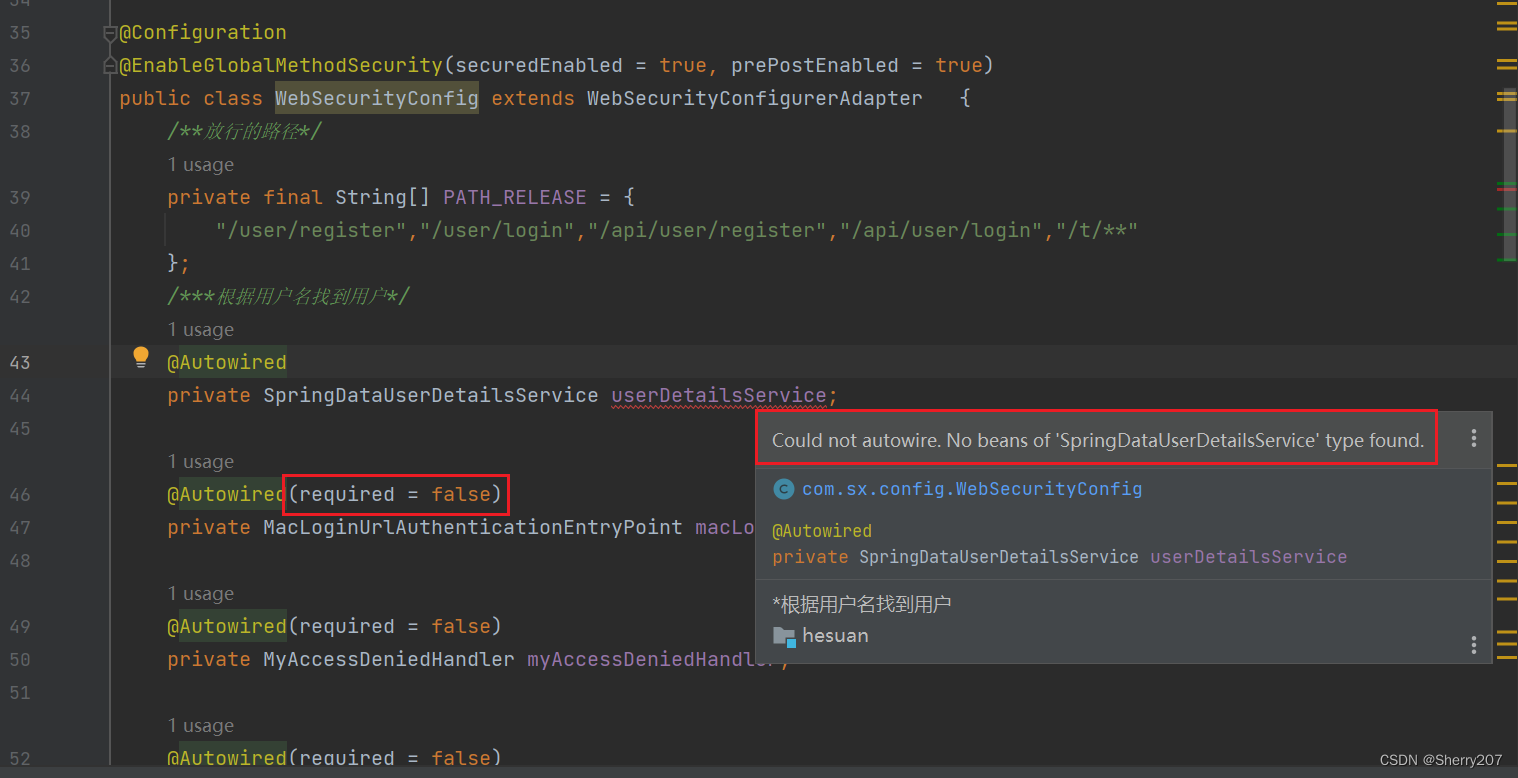
Task: Click '1 usage' hint above PATH_RELEASE
Action: pyautogui.click(x=201, y=165)
